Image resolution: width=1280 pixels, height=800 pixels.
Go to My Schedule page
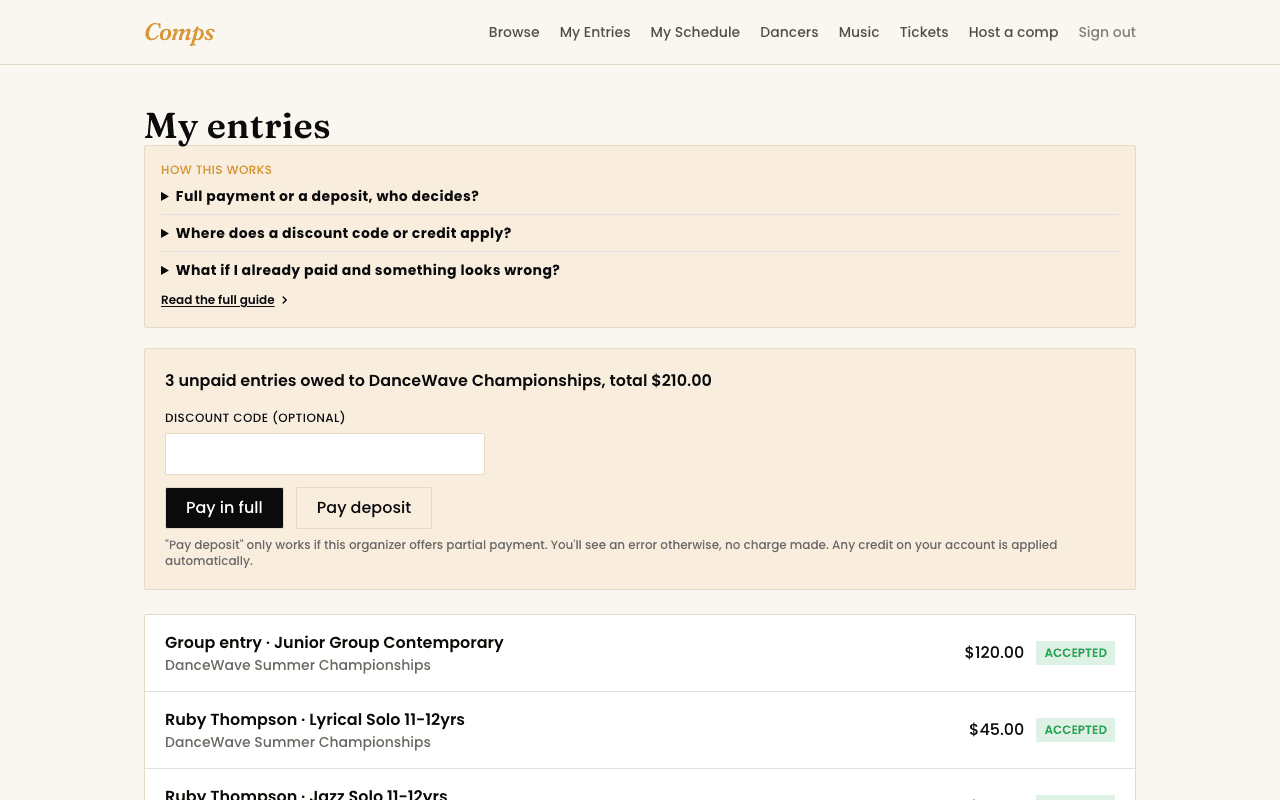pyautogui.click(x=695, y=32)
